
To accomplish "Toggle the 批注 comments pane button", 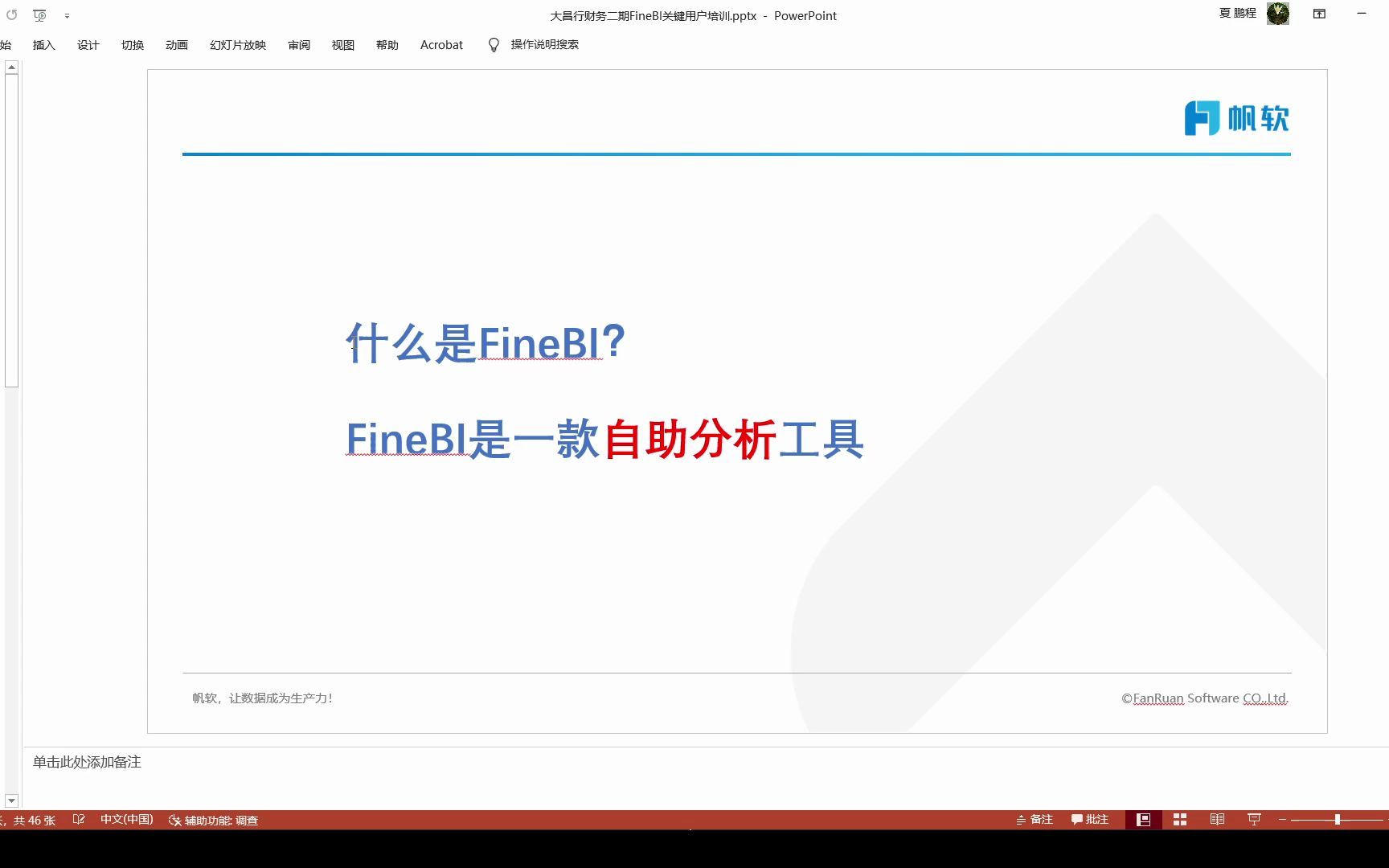I will click(x=1090, y=820).
